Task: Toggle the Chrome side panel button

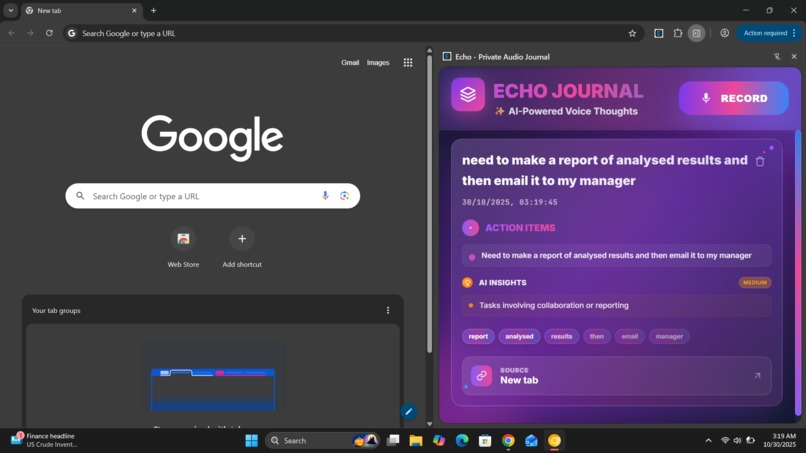Action: click(697, 33)
